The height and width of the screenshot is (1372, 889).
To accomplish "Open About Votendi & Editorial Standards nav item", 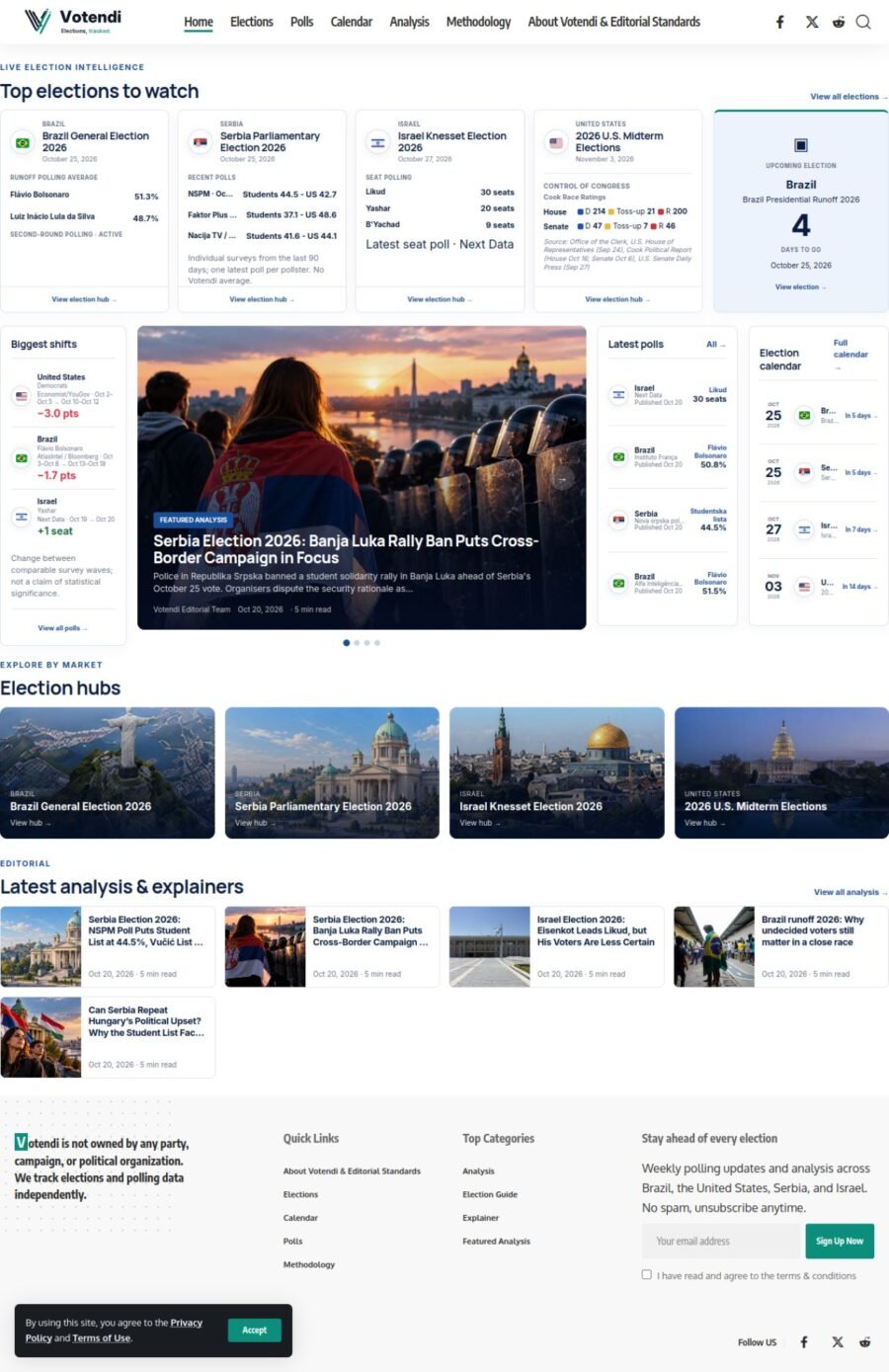I will [614, 22].
